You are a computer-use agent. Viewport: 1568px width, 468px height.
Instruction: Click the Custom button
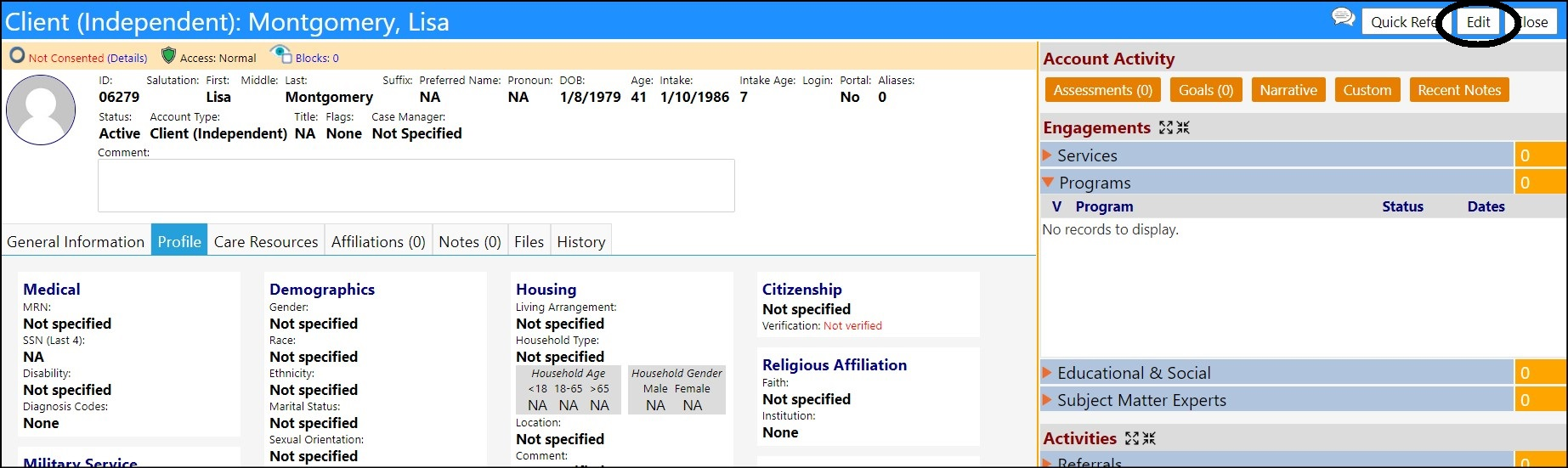[x=1367, y=90]
